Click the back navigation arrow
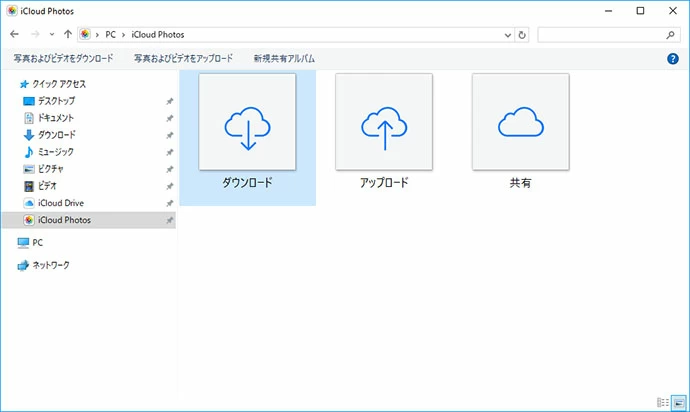This screenshot has width=690, height=412. 14,35
